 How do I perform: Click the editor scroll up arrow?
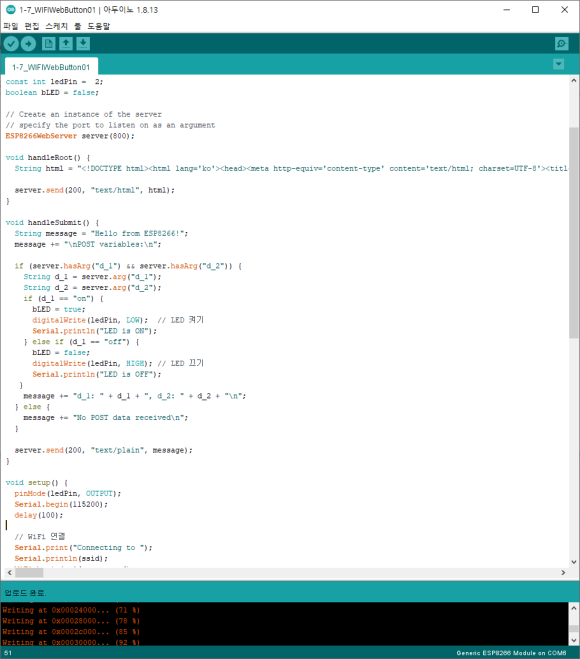(x=574, y=80)
